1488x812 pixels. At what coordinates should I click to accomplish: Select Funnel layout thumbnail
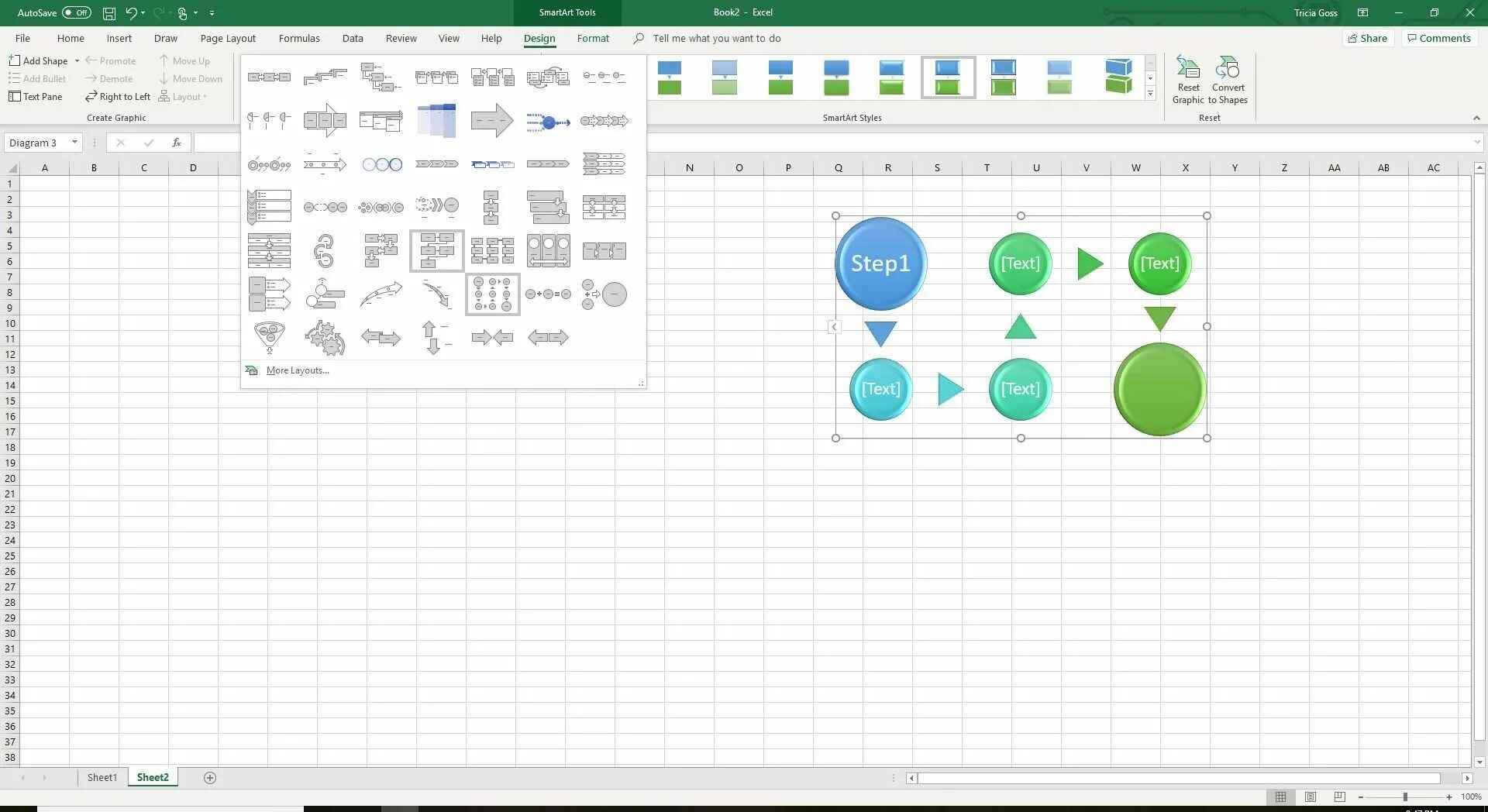coord(269,338)
